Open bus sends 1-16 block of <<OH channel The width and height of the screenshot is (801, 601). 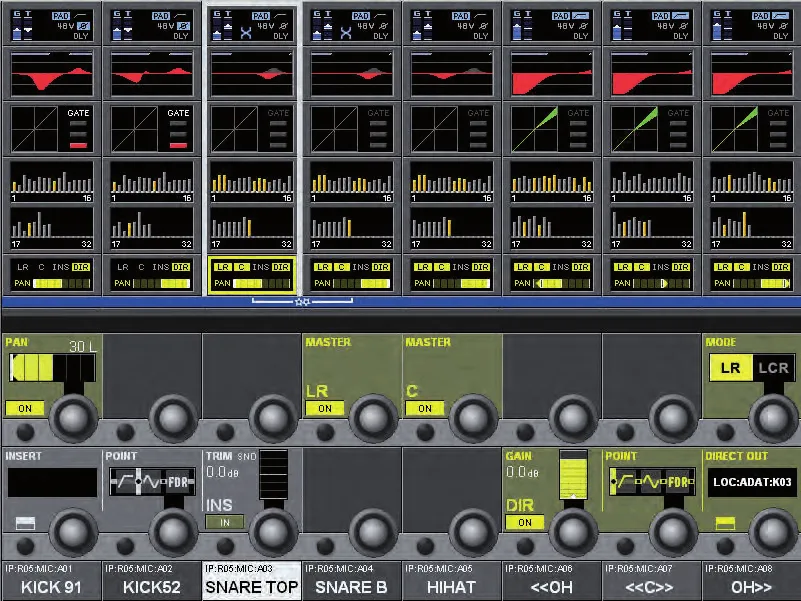(x=552, y=182)
